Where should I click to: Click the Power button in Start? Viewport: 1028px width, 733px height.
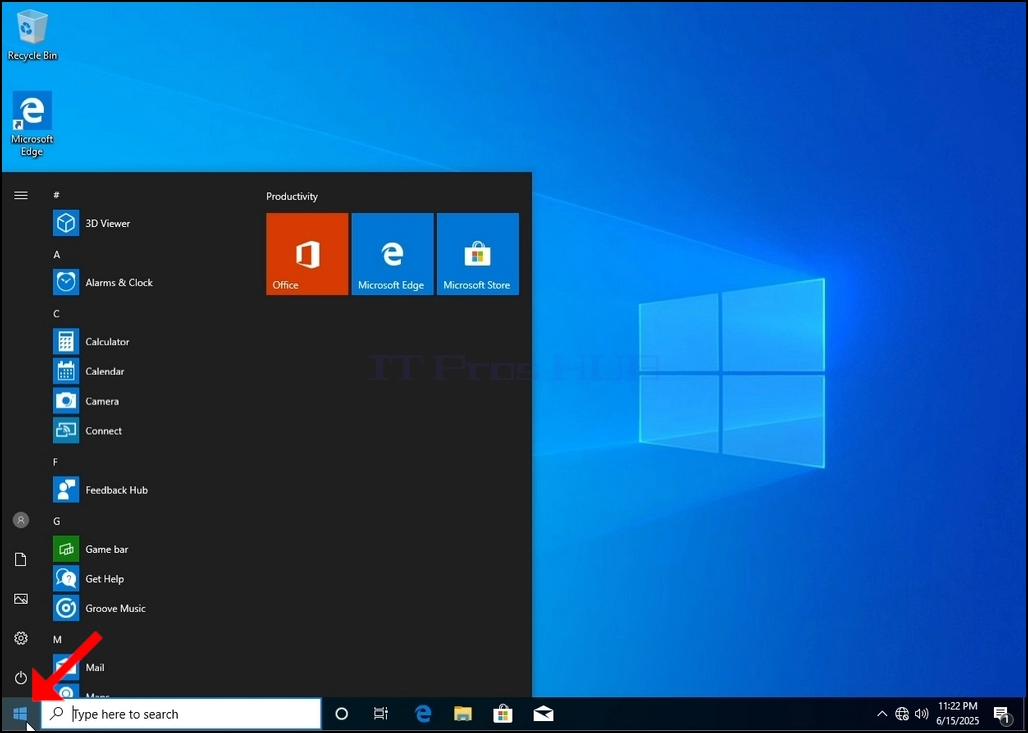click(21, 677)
